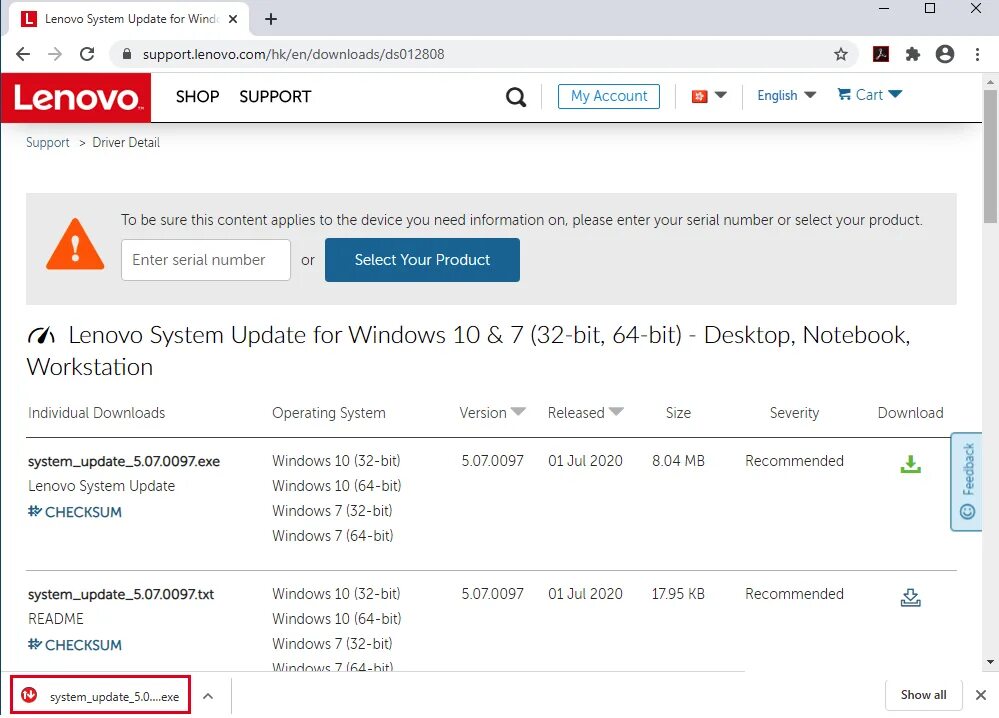Open the SHOP menu

[198, 96]
